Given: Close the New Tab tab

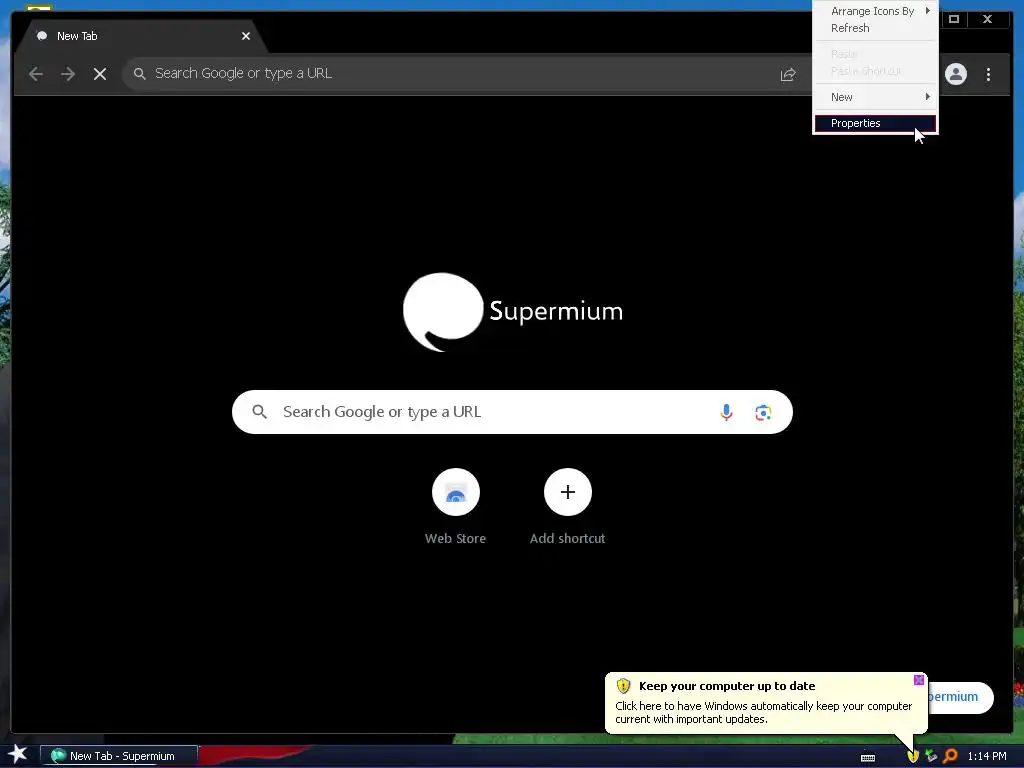Looking at the screenshot, I should (x=246, y=36).
